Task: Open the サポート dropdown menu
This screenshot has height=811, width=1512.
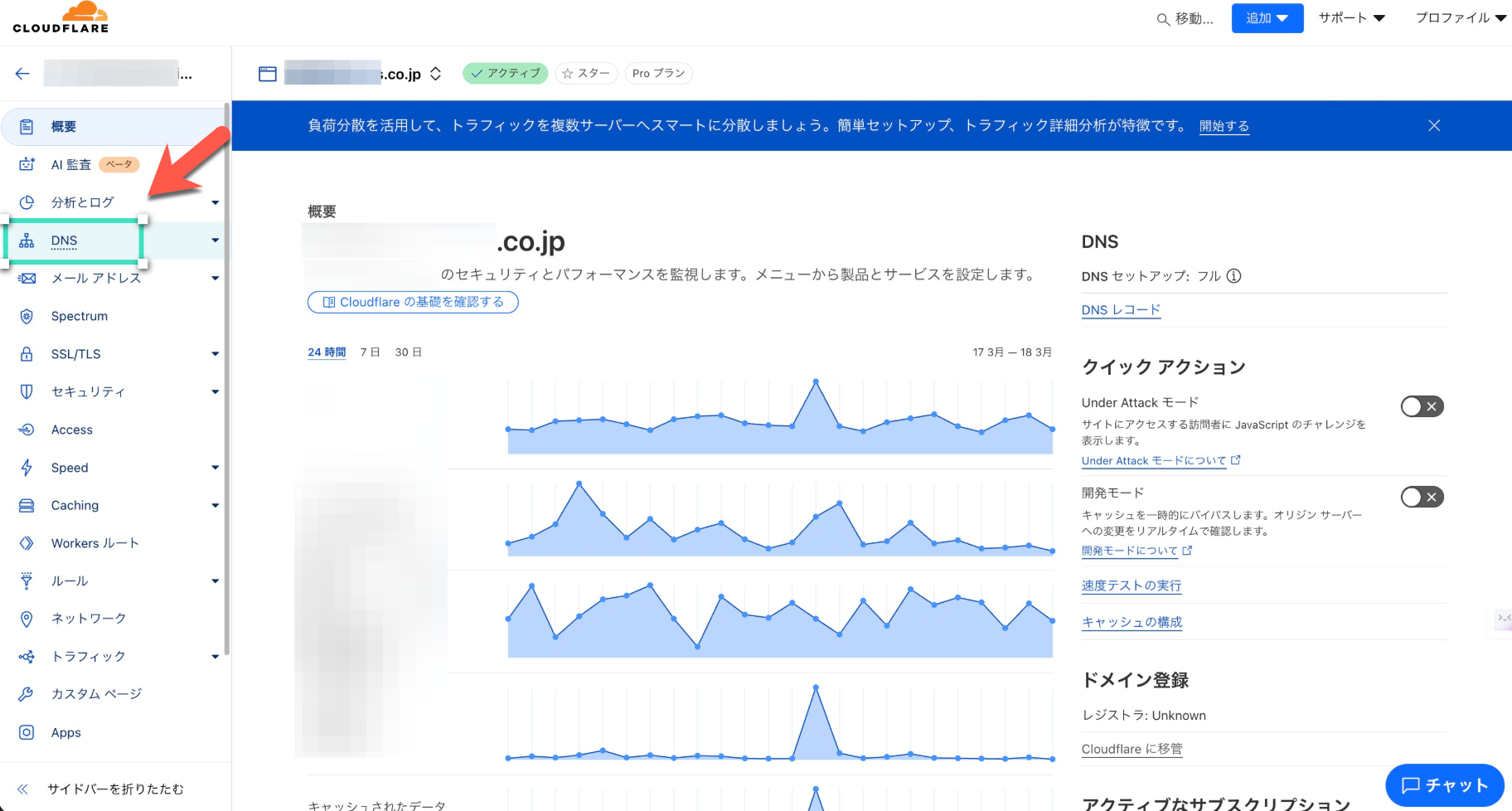Action: tap(1352, 17)
